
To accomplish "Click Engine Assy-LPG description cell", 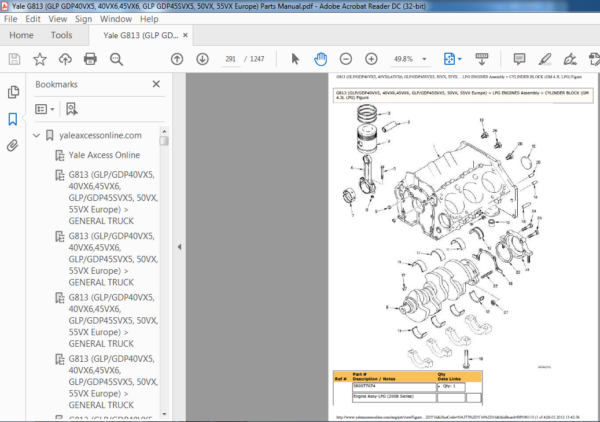I will point(394,397).
